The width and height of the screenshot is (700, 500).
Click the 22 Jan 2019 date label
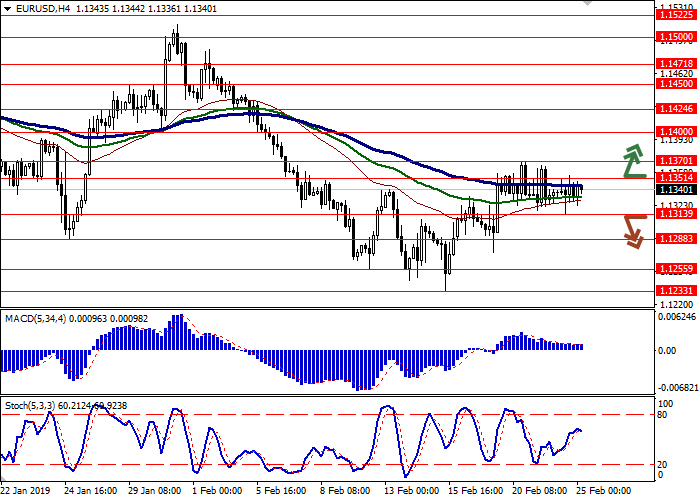(26, 491)
